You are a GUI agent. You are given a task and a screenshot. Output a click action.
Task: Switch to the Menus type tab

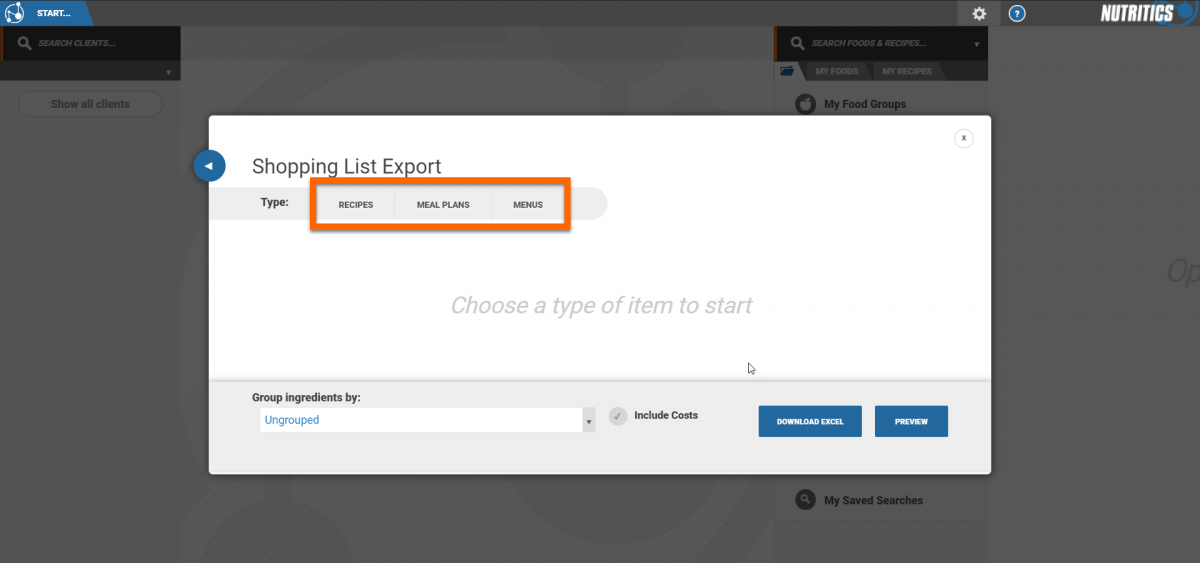[528, 205]
